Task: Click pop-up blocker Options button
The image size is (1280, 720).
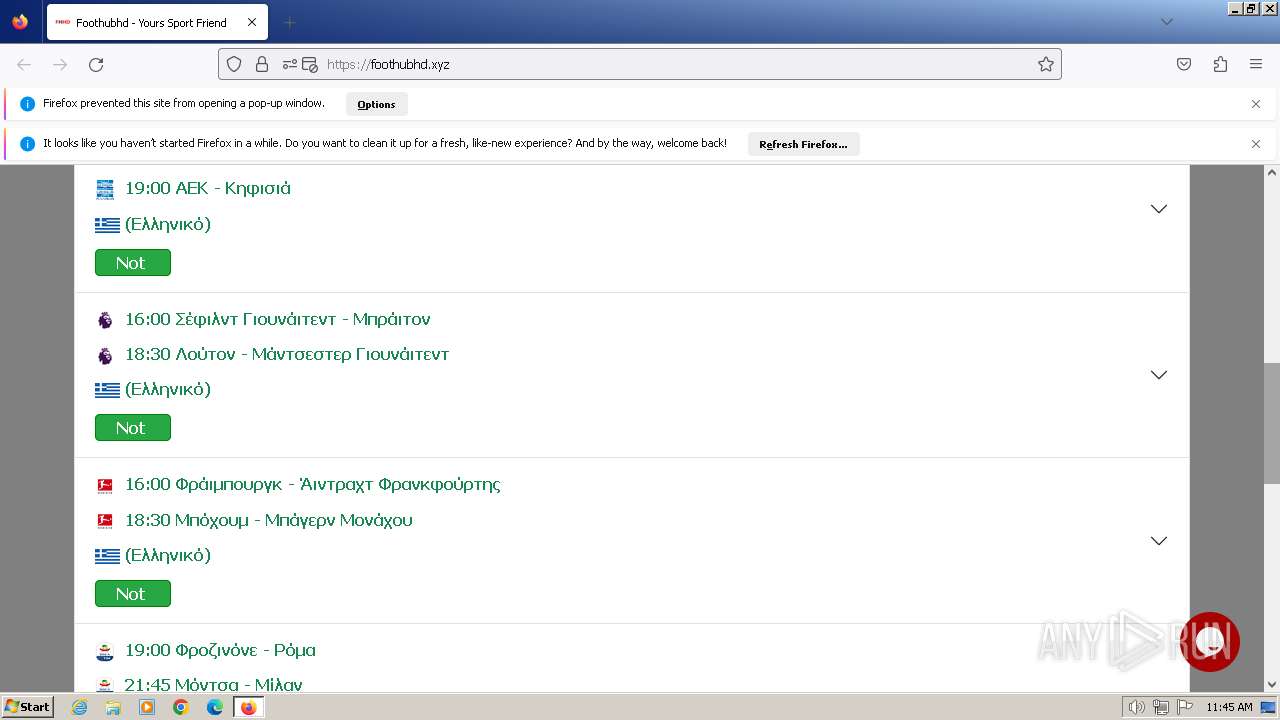Action: 376,104
